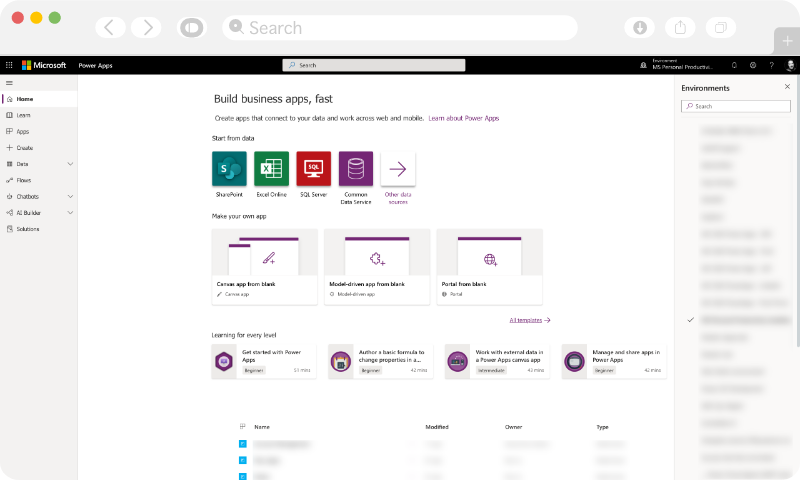Start from SharePoint data icon

pyautogui.click(x=229, y=169)
